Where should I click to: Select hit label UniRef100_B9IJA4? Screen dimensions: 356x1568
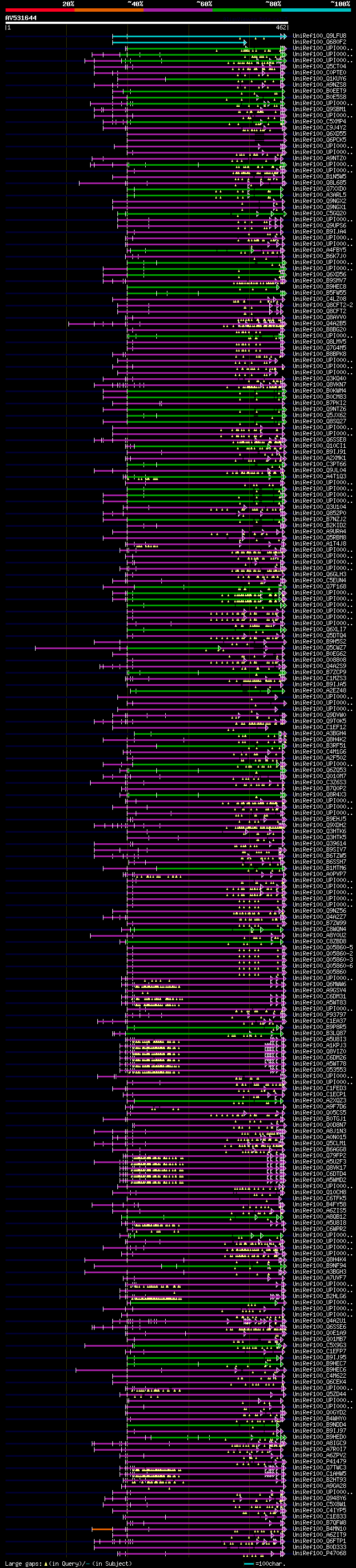pos(319,231)
